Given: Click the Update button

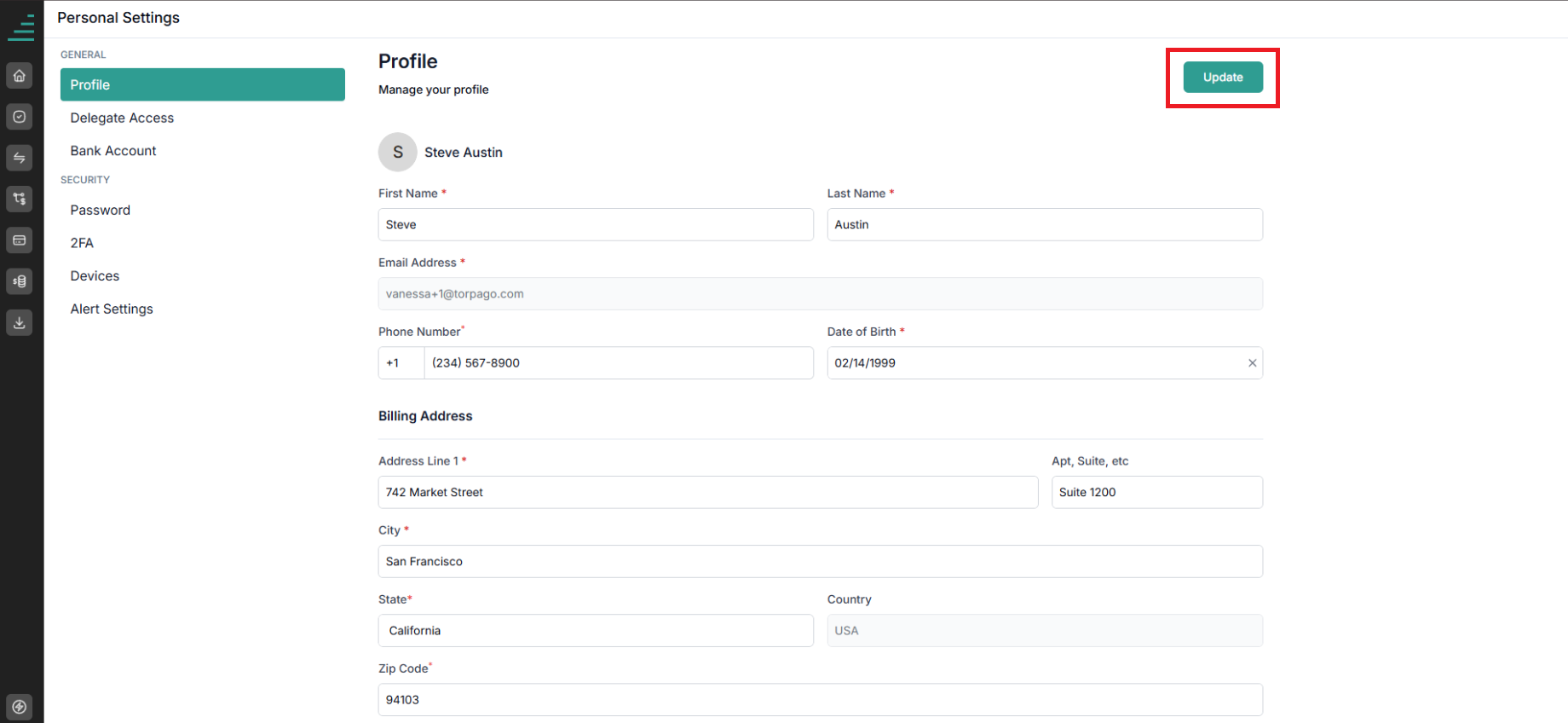Looking at the screenshot, I should pos(1223,78).
